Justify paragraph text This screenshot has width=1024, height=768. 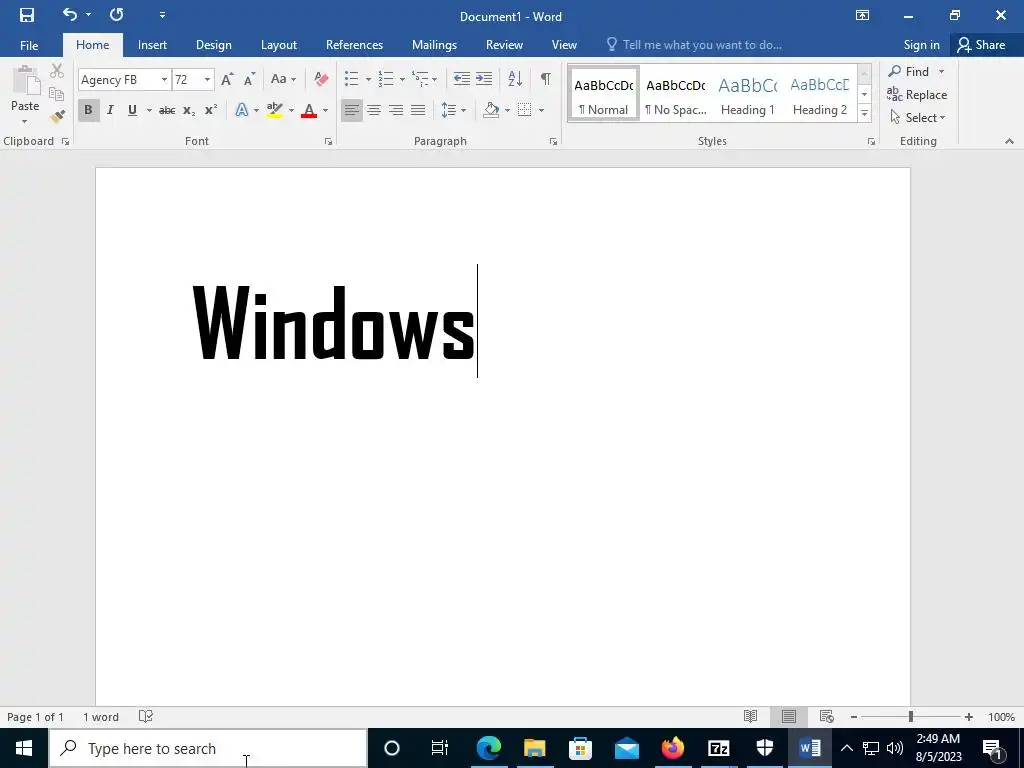[418, 110]
